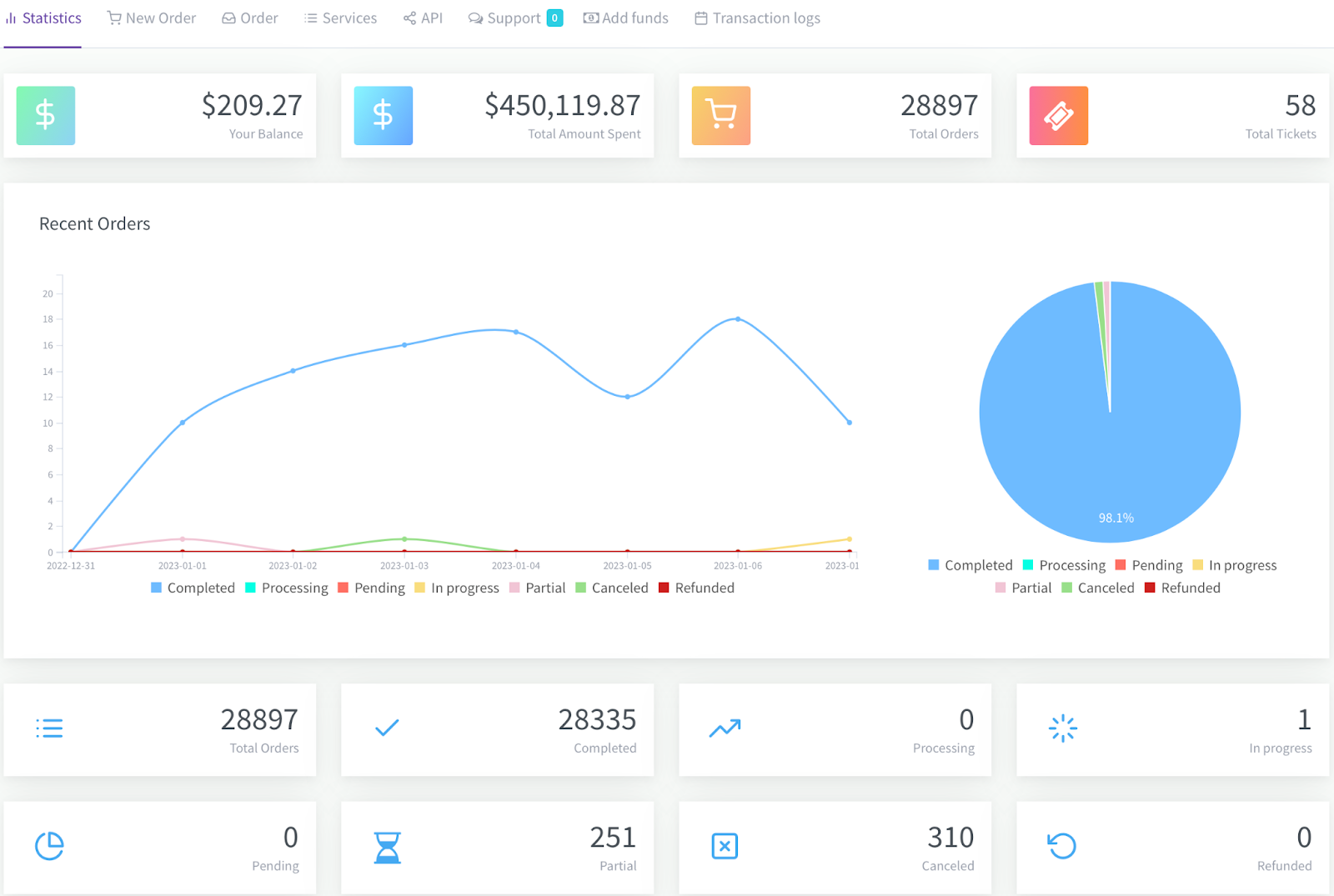Screen dimensions: 1334x896
Task: Toggle Completed in the pie chart legend
Action: pos(970,565)
